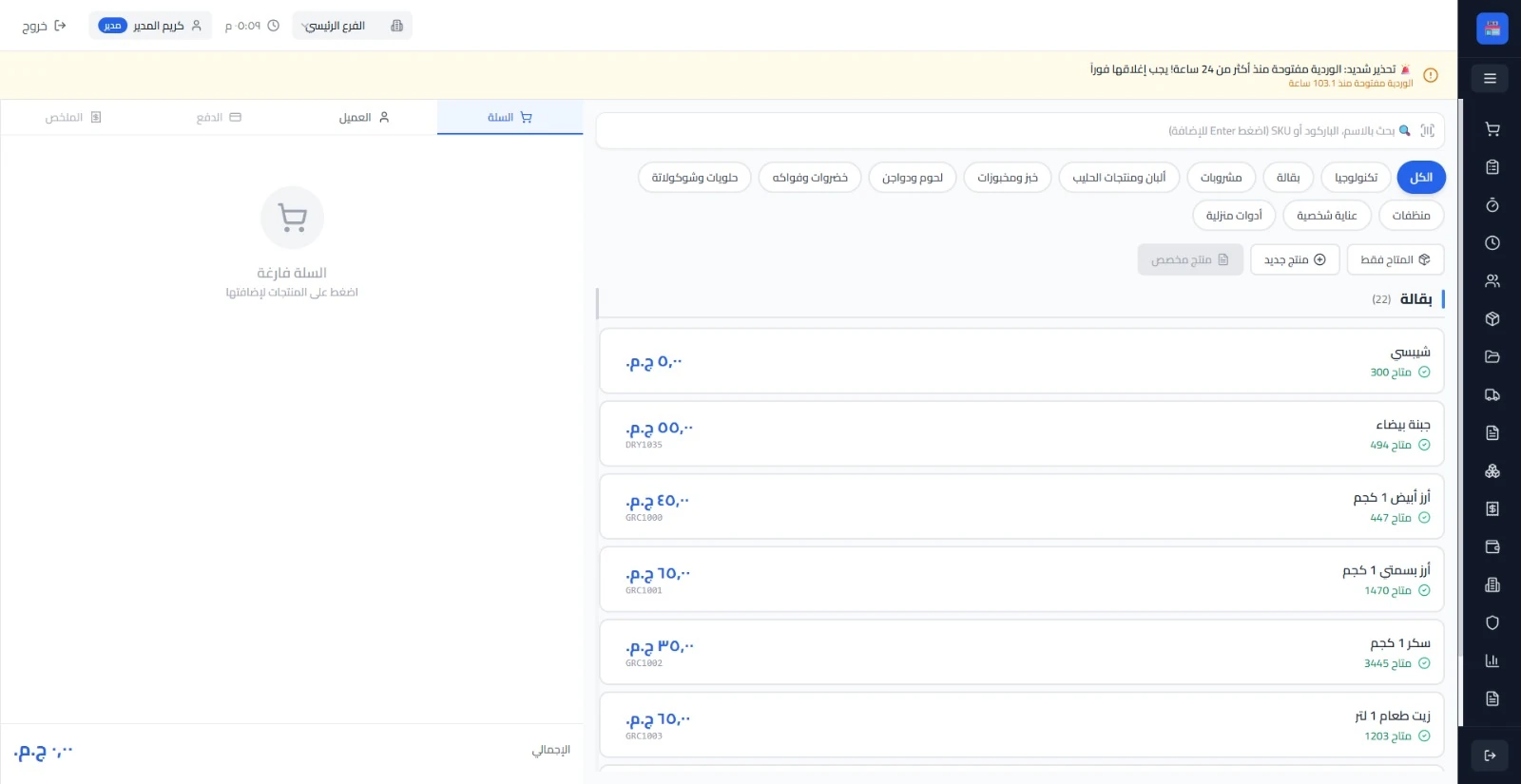The height and width of the screenshot is (784, 1521).
Task: Open the clock icon in the sidebar
Action: (1492, 243)
